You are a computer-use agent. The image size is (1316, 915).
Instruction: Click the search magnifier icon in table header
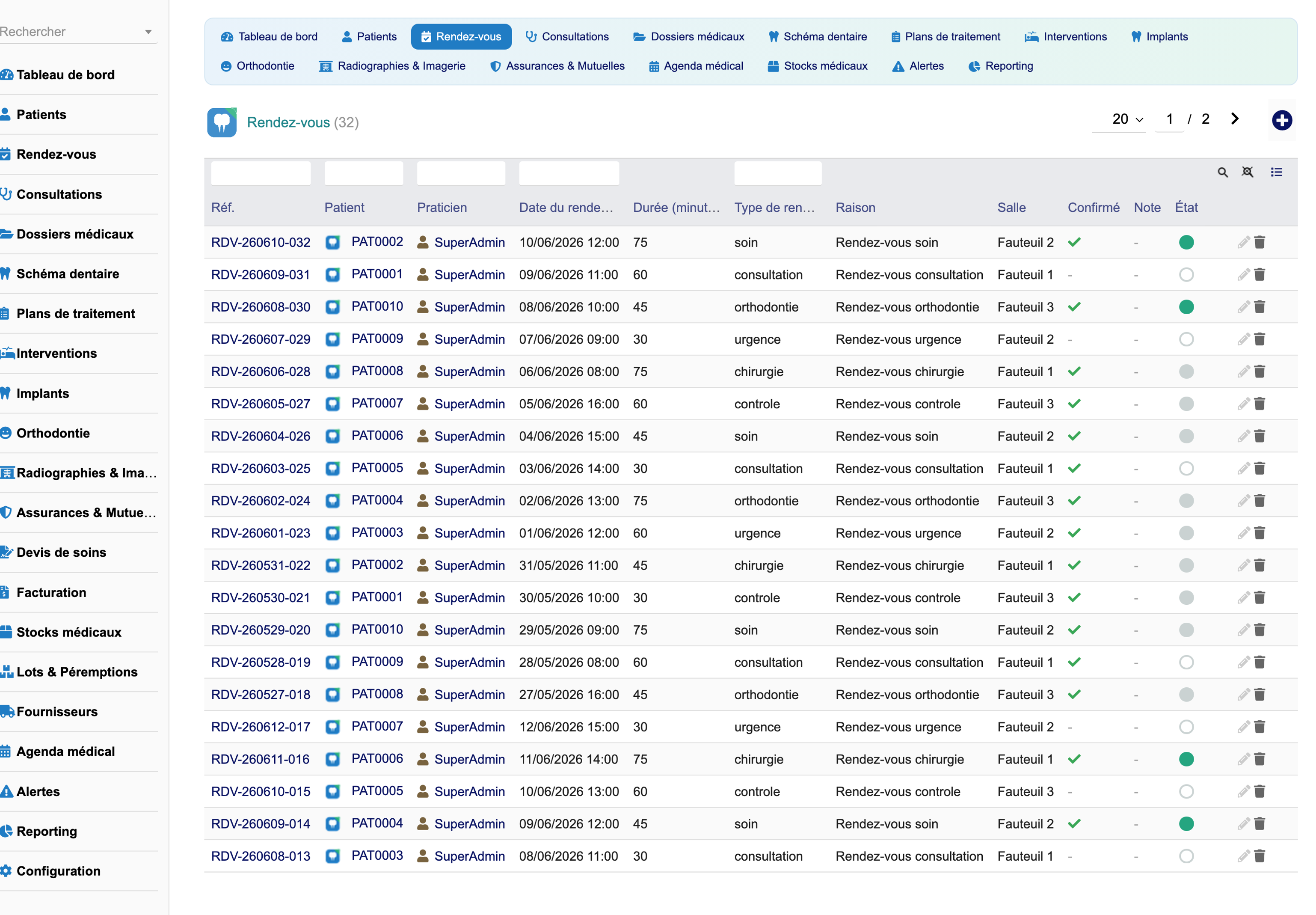coord(1222,172)
